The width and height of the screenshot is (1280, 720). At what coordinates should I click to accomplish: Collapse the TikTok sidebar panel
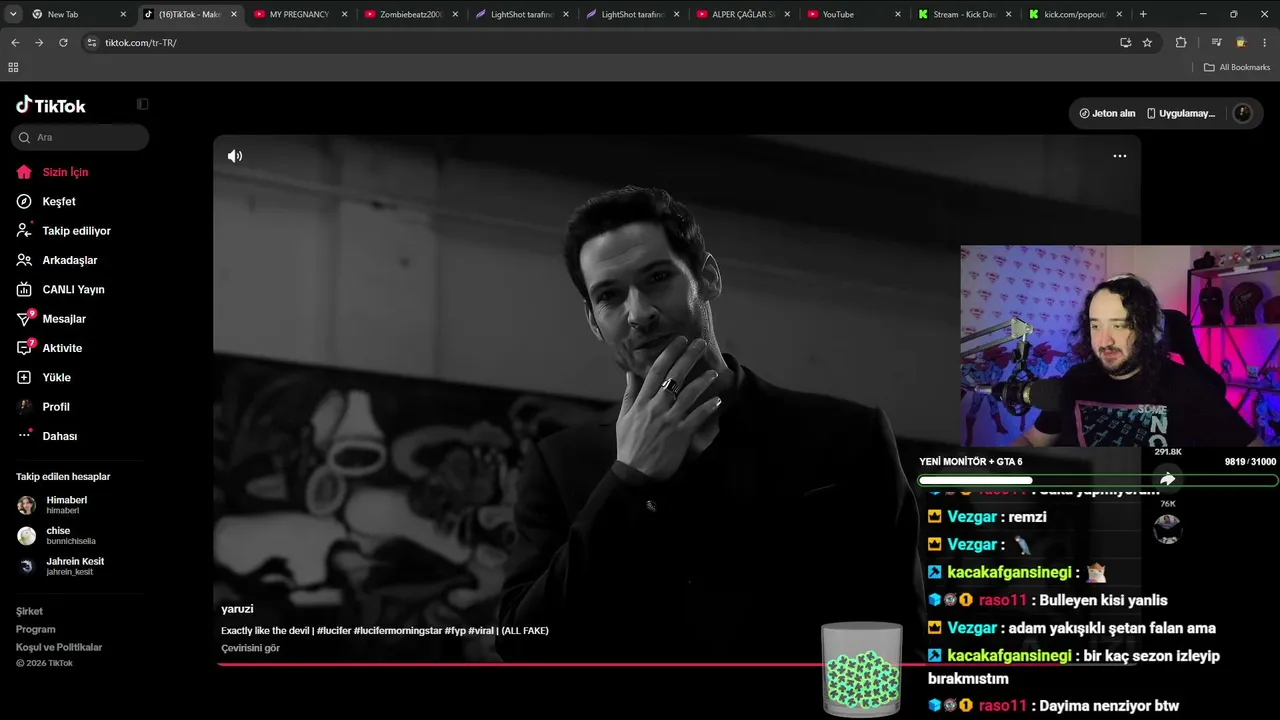pyautogui.click(x=142, y=104)
